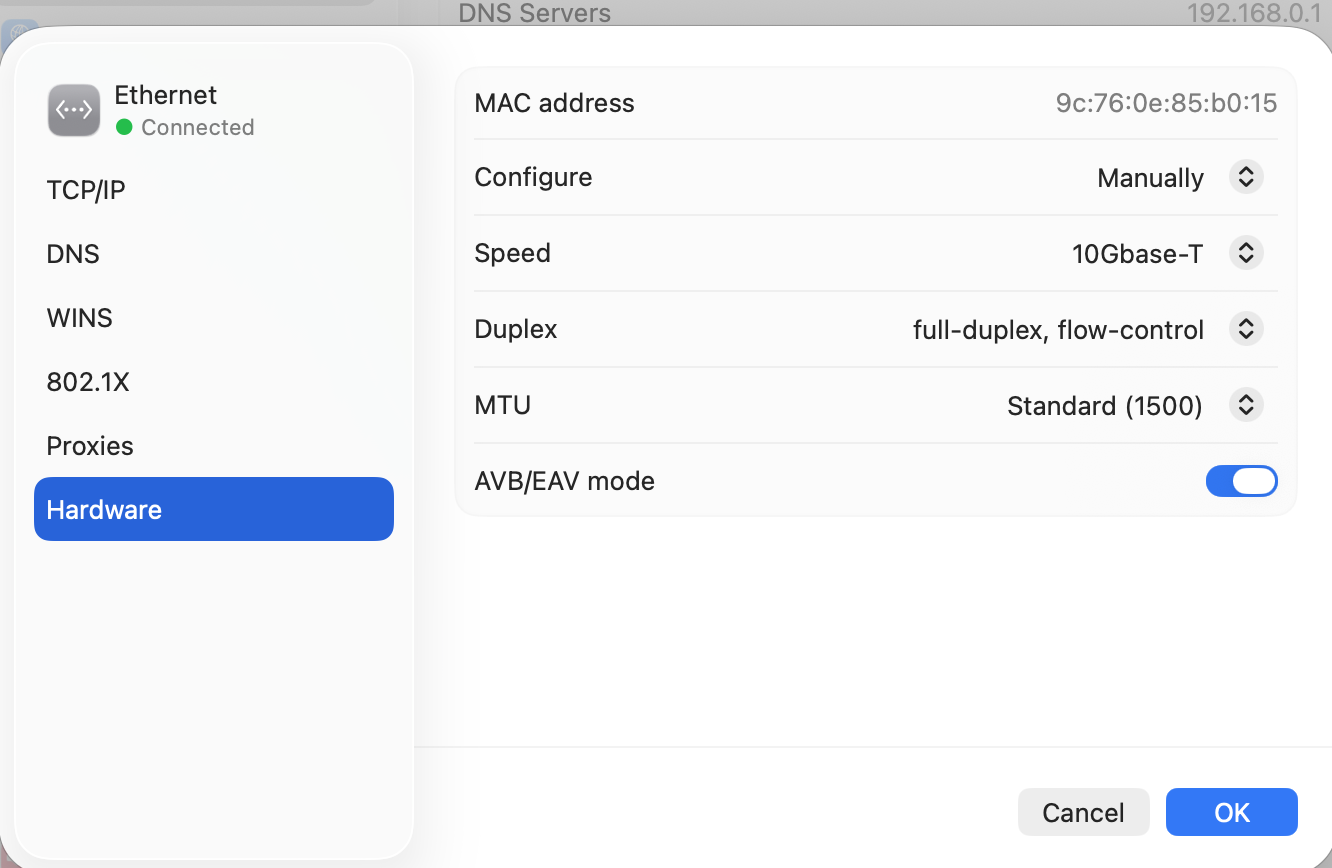1332x868 pixels.
Task: Open the TCP/IP settings pane
Action: (86, 190)
